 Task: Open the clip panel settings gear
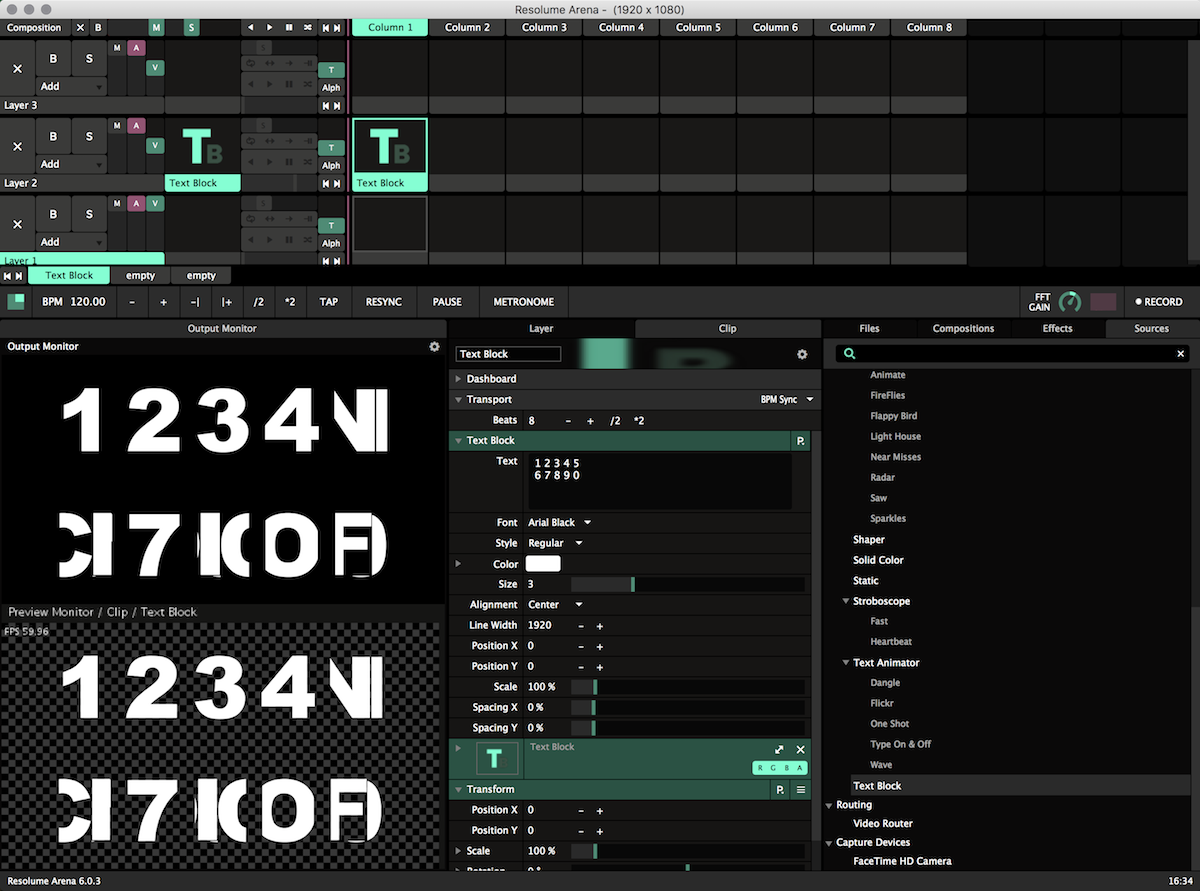tap(802, 354)
